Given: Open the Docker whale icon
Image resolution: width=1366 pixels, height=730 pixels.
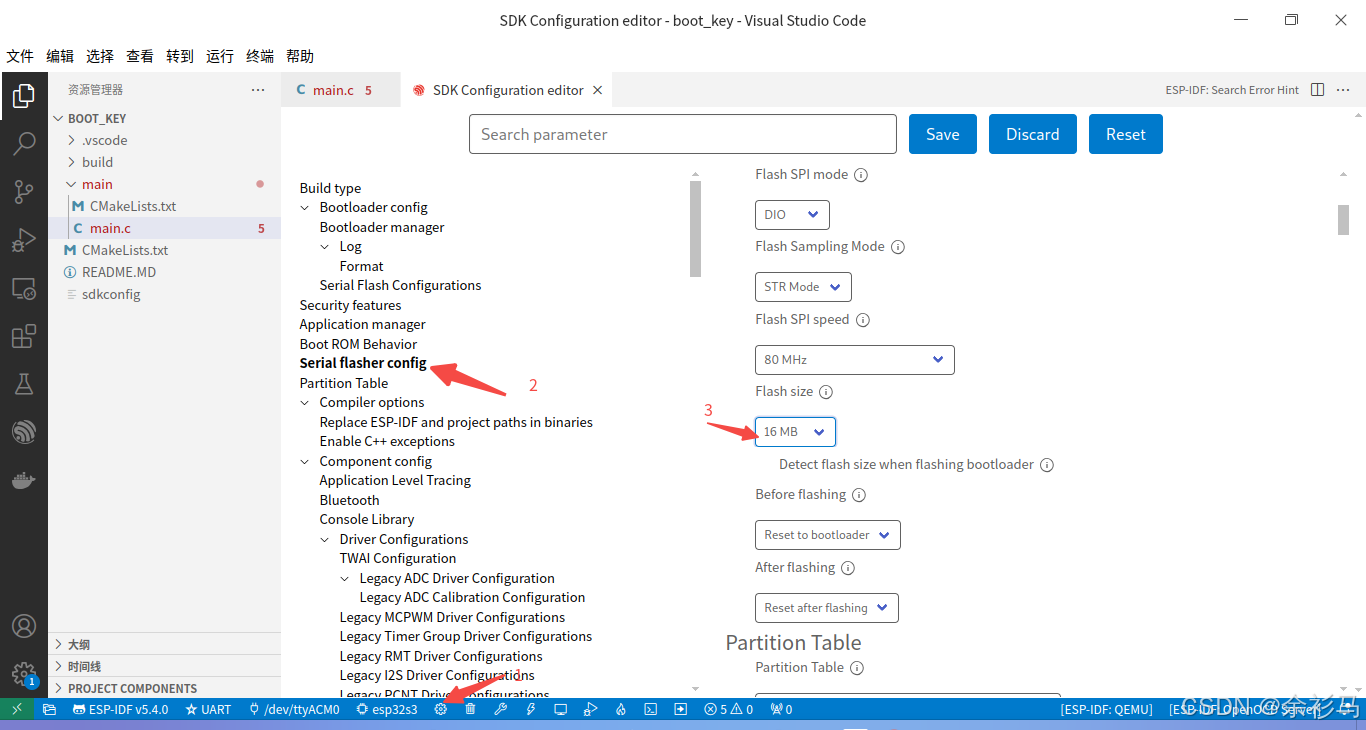Looking at the screenshot, I should (23, 480).
